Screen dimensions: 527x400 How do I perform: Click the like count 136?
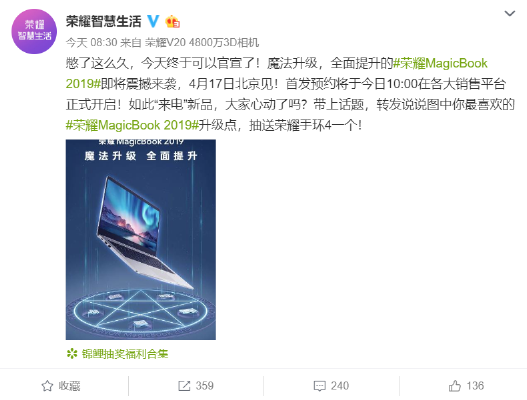(x=475, y=386)
